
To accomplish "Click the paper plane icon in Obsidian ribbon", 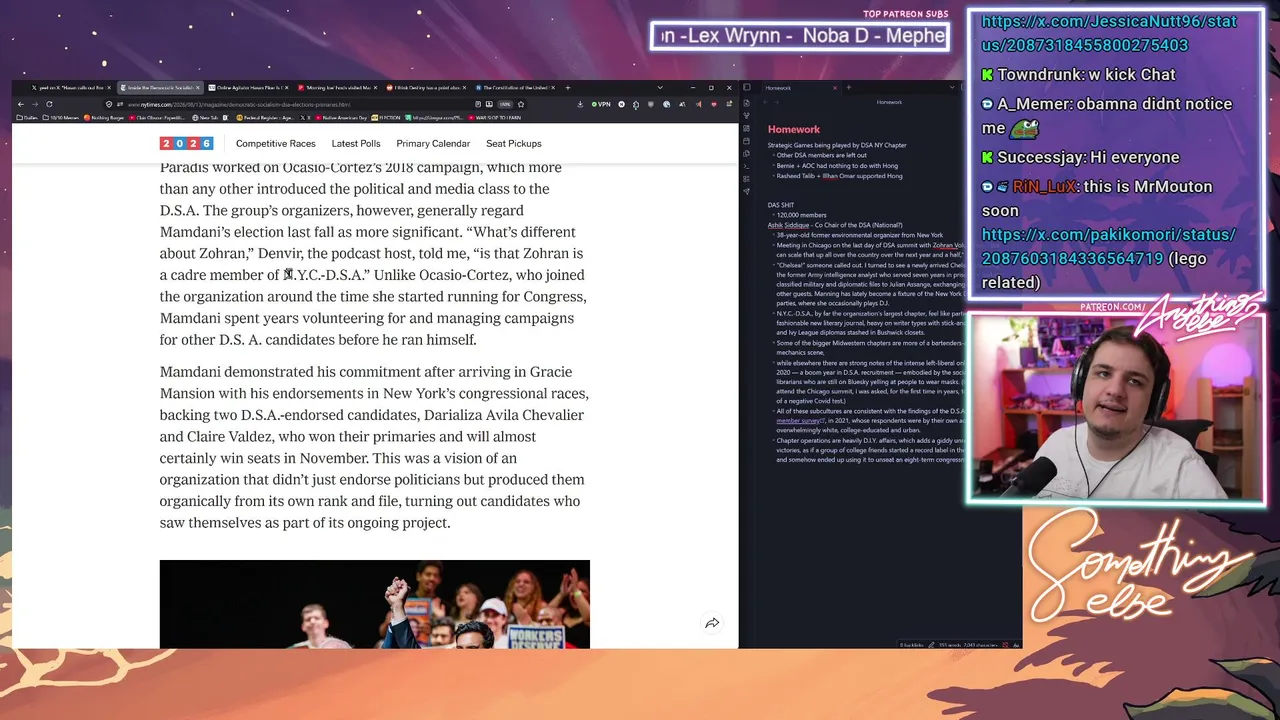I will point(746,191).
